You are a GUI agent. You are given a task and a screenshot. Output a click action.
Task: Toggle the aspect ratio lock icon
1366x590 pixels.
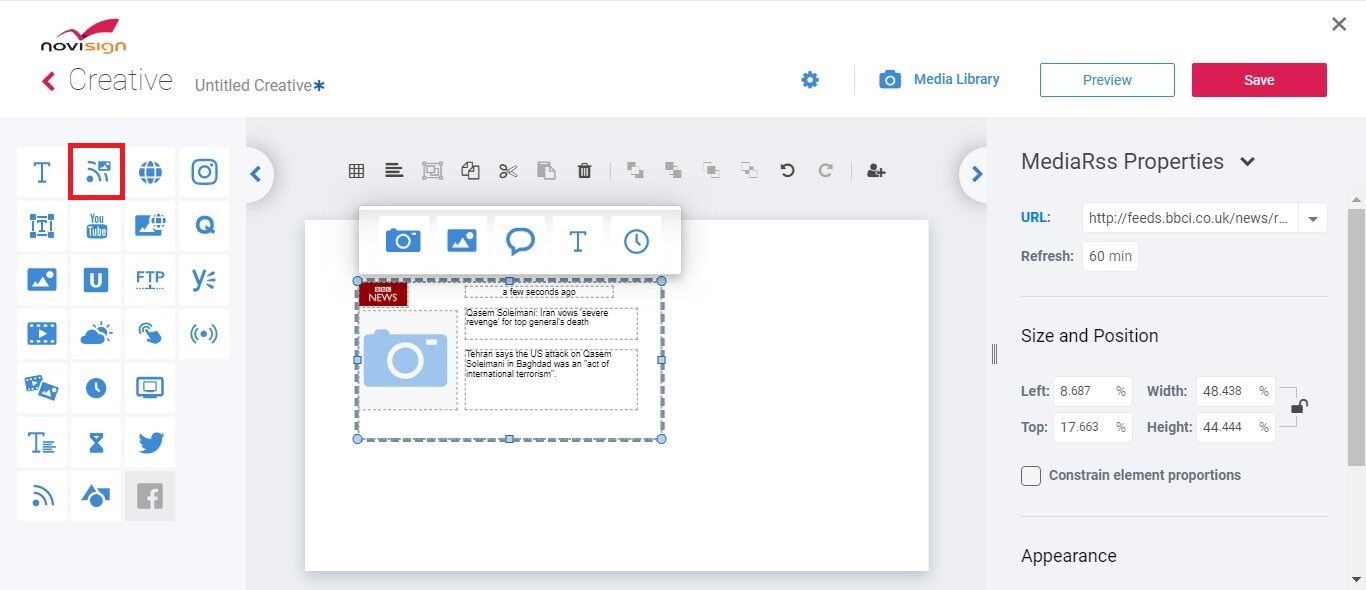pos(1298,406)
